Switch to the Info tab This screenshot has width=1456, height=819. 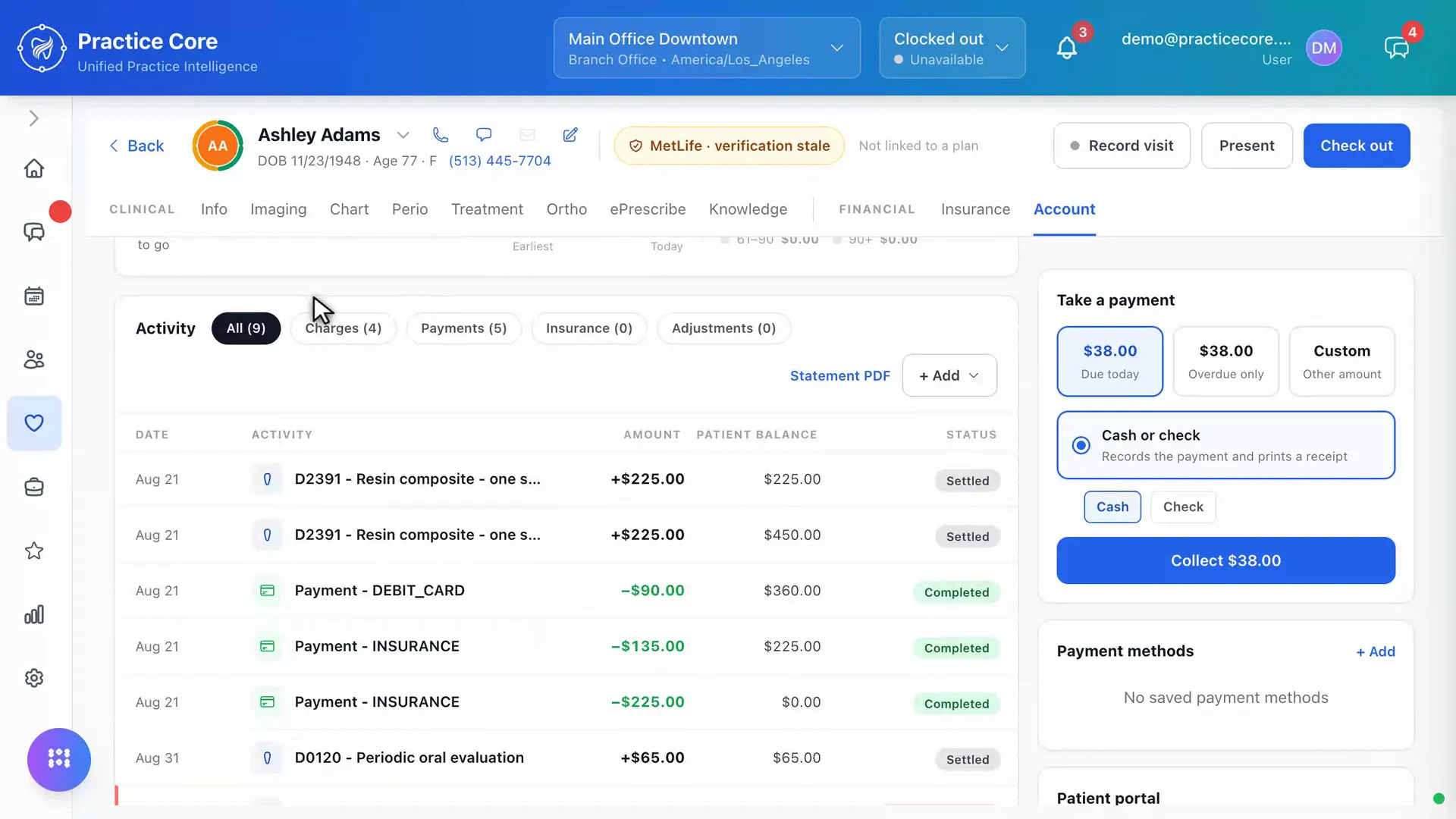tap(214, 209)
